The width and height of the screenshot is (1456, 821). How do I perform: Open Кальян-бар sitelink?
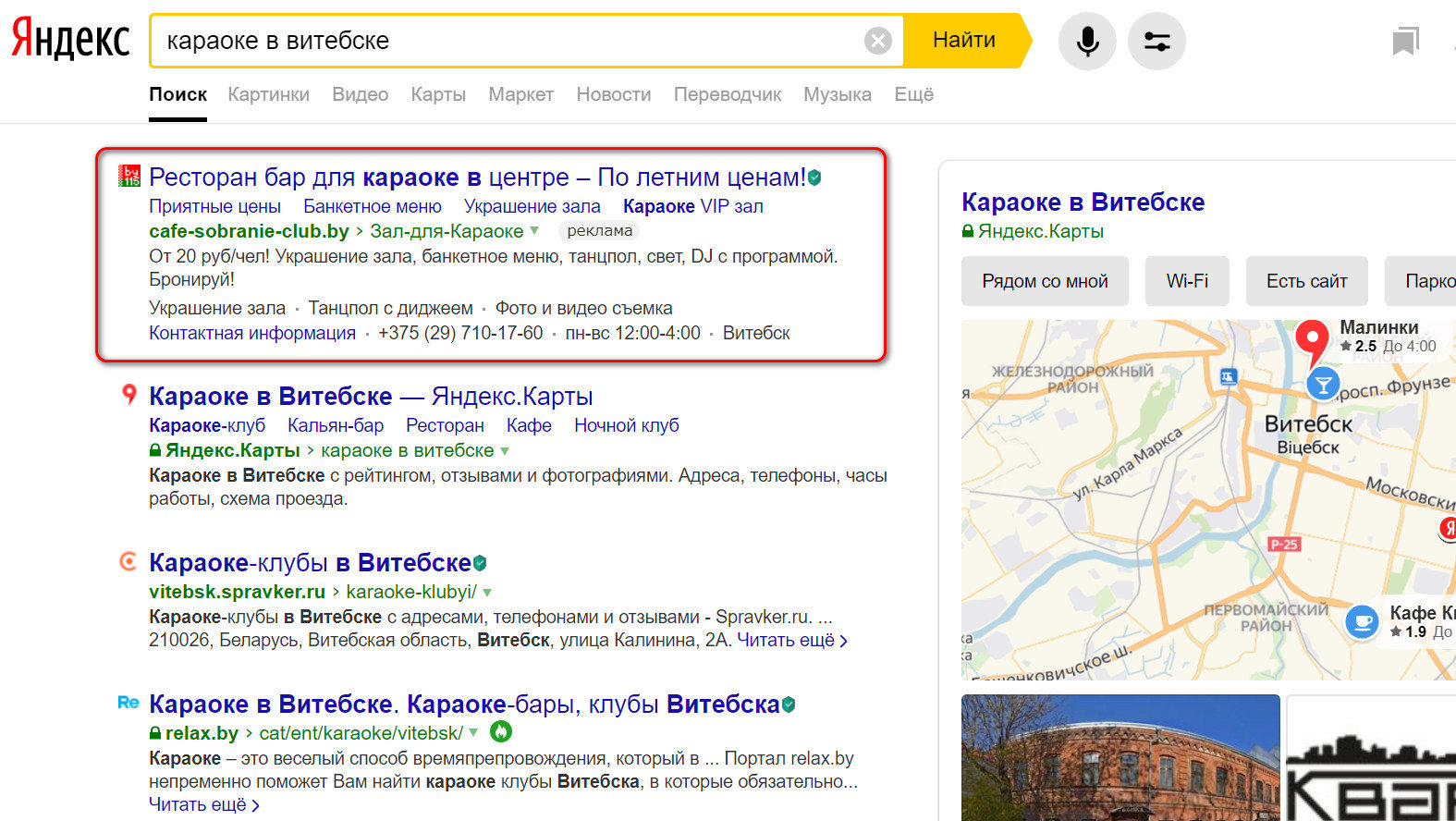tap(336, 425)
